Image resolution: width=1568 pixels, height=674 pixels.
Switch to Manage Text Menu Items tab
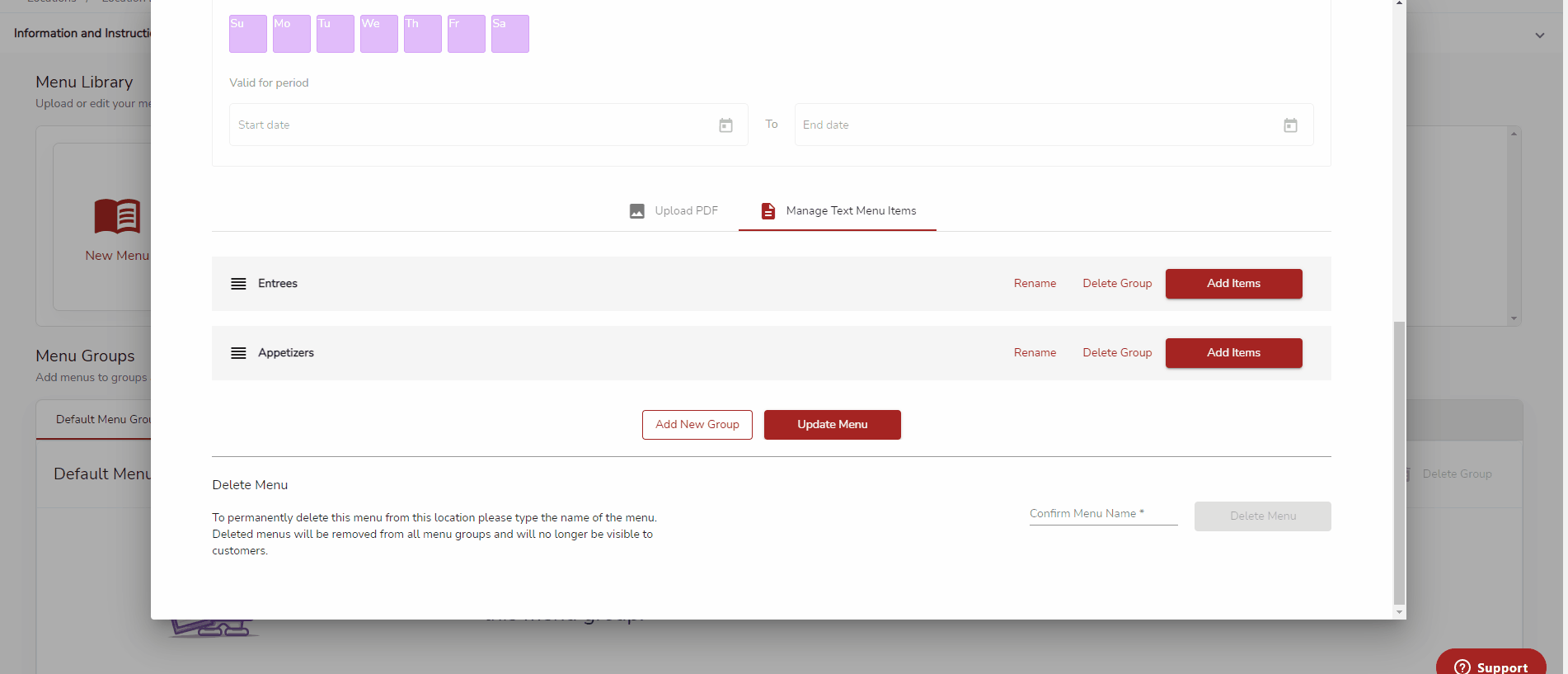coord(838,211)
